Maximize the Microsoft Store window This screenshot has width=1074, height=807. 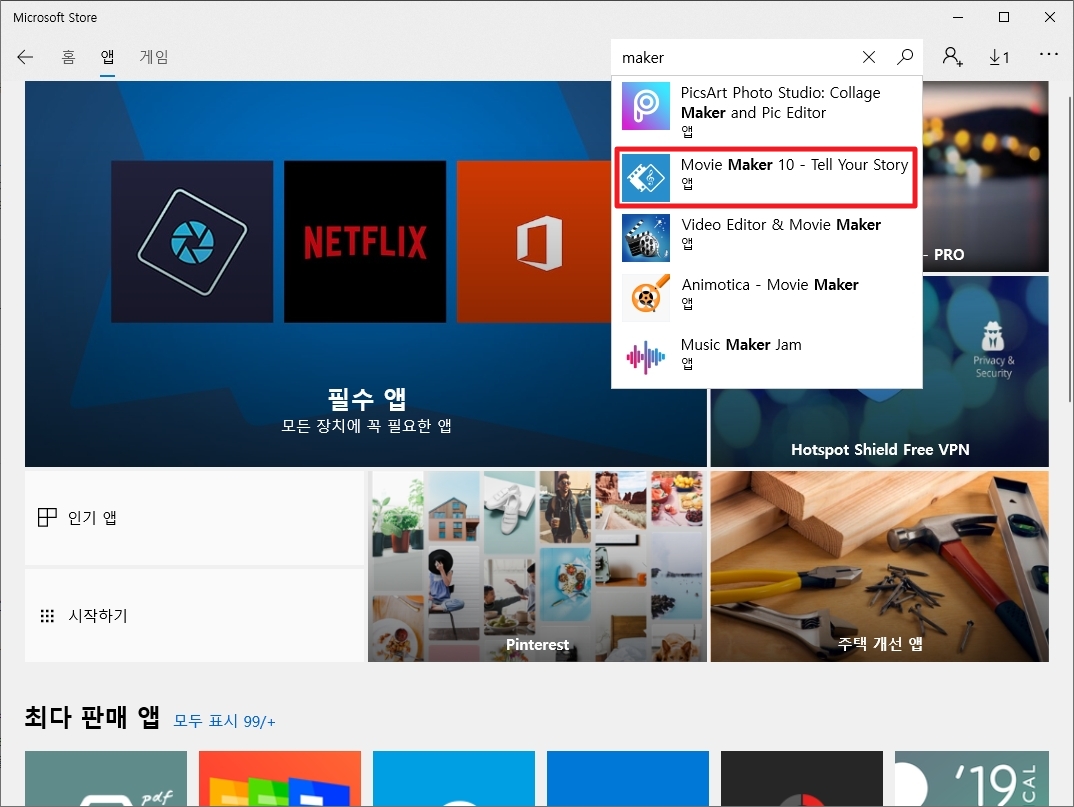click(1004, 17)
